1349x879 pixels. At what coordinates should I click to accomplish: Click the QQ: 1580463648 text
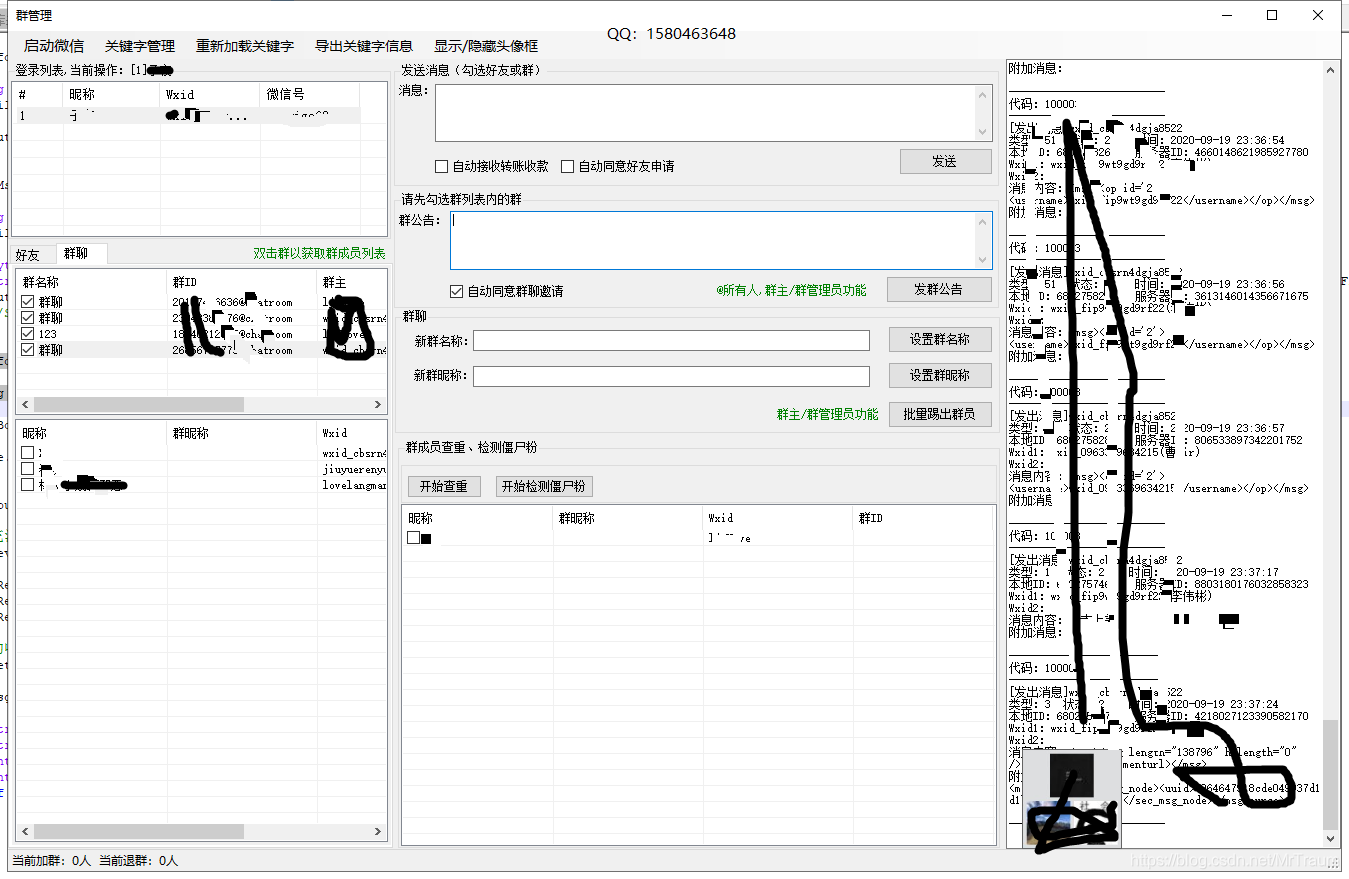click(671, 34)
